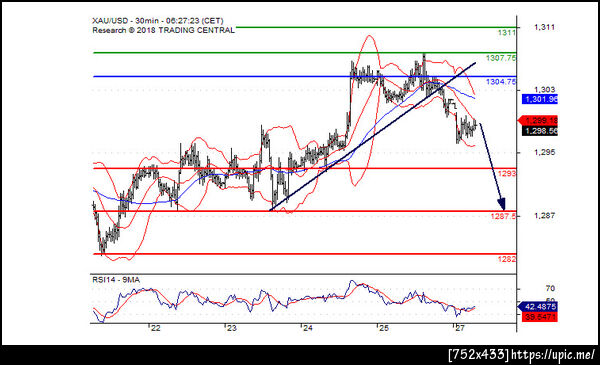This screenshot has height=365, width=600.
Task: Click the red 1282 support label
Action: (x=506, y=259)
